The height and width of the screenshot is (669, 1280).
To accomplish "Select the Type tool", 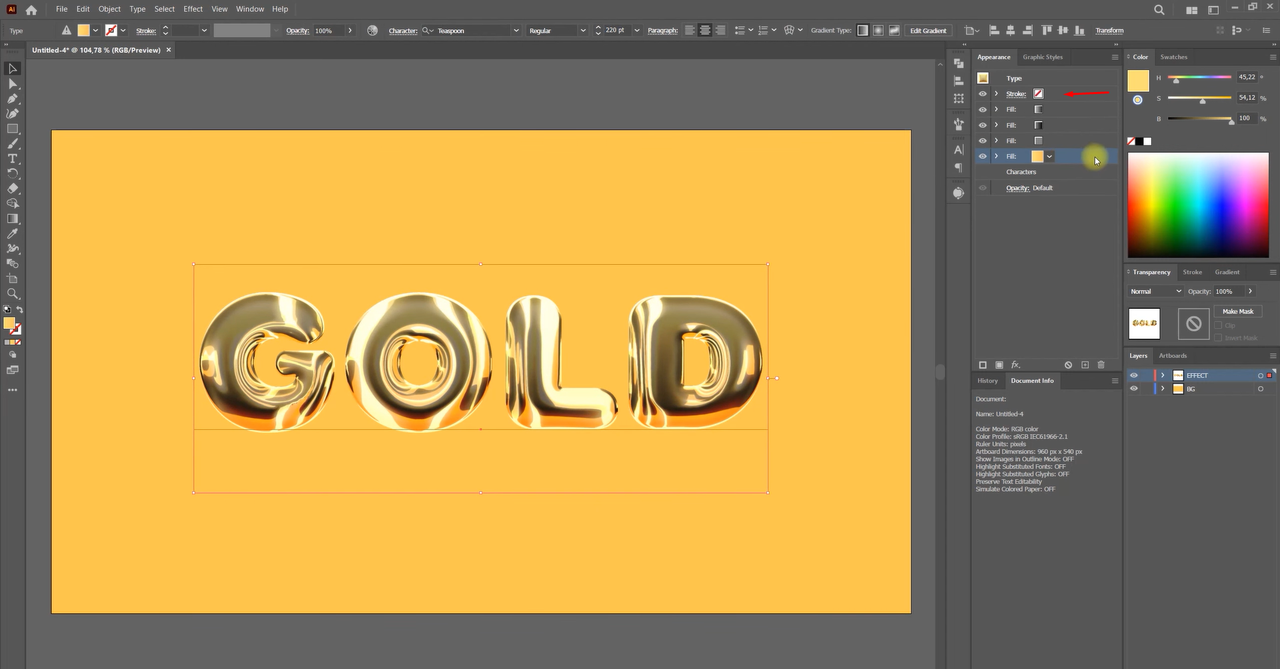I will click(x=13, y=159).
